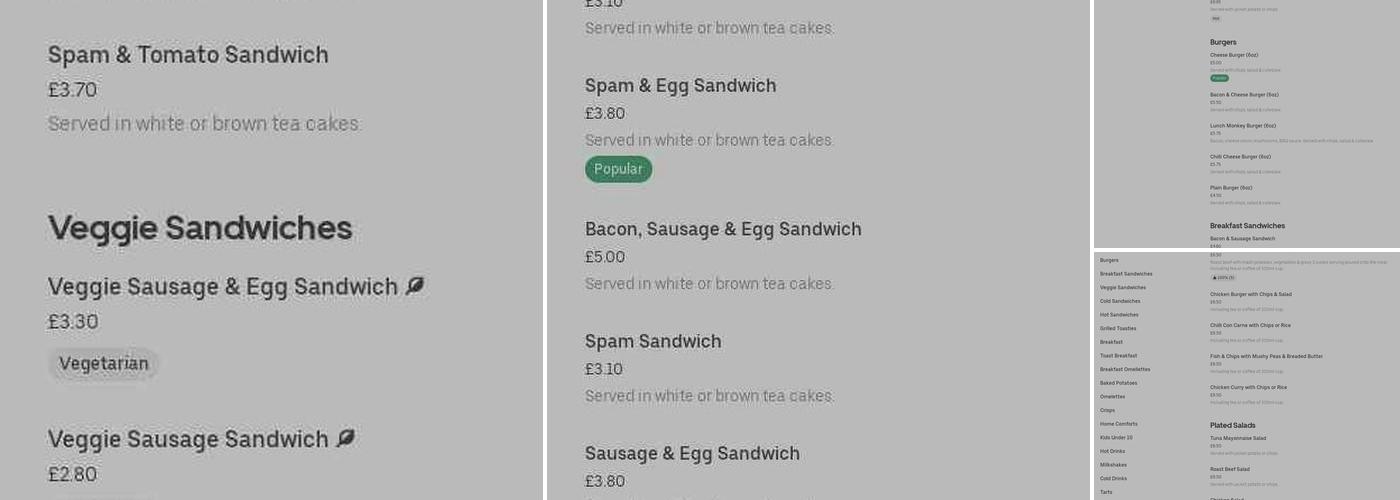Click the Popular badge under Cheese Burger
Screen dimensions: 1400x500
tap(1219, 78)
